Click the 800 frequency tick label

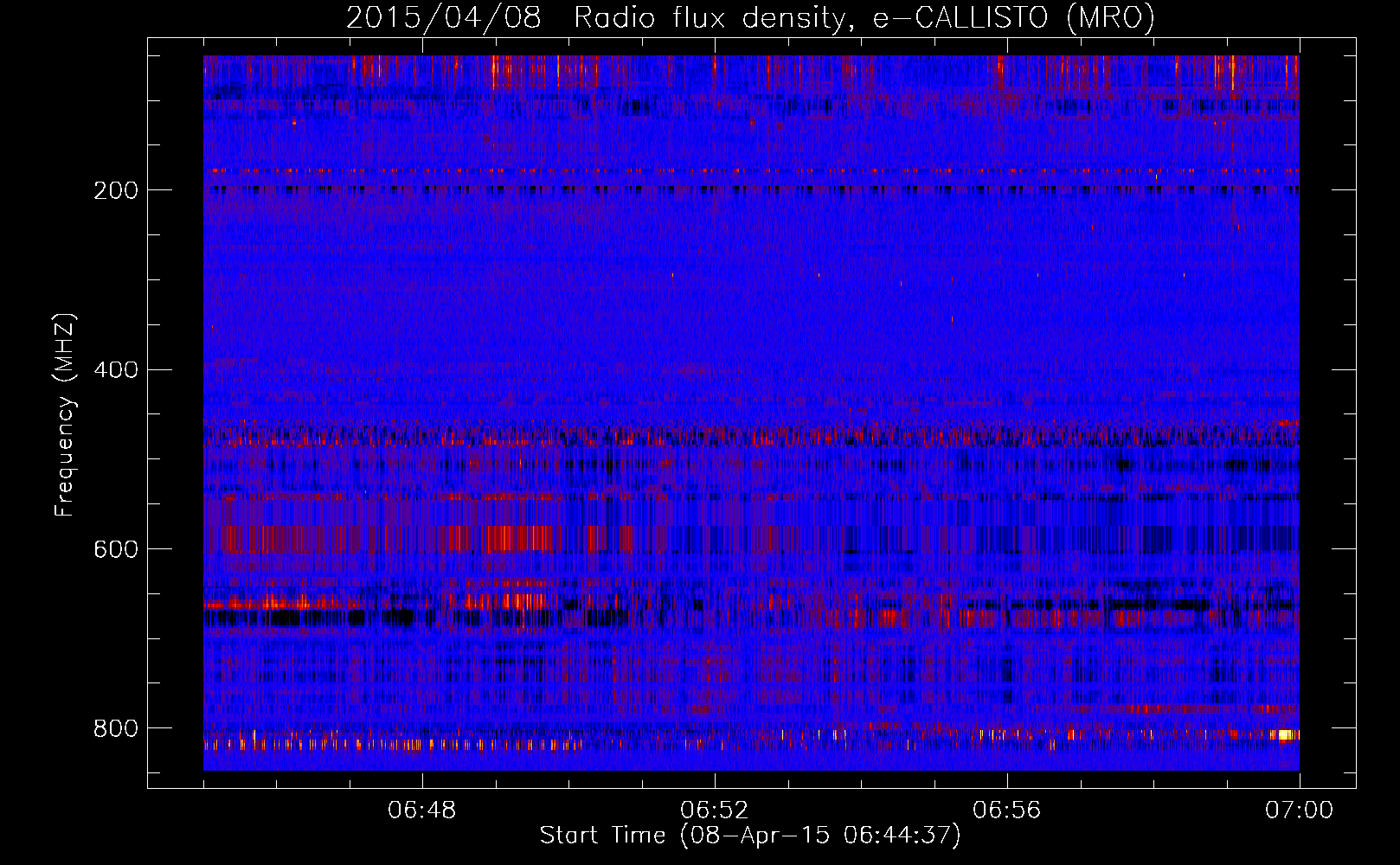tap(116, 729)
